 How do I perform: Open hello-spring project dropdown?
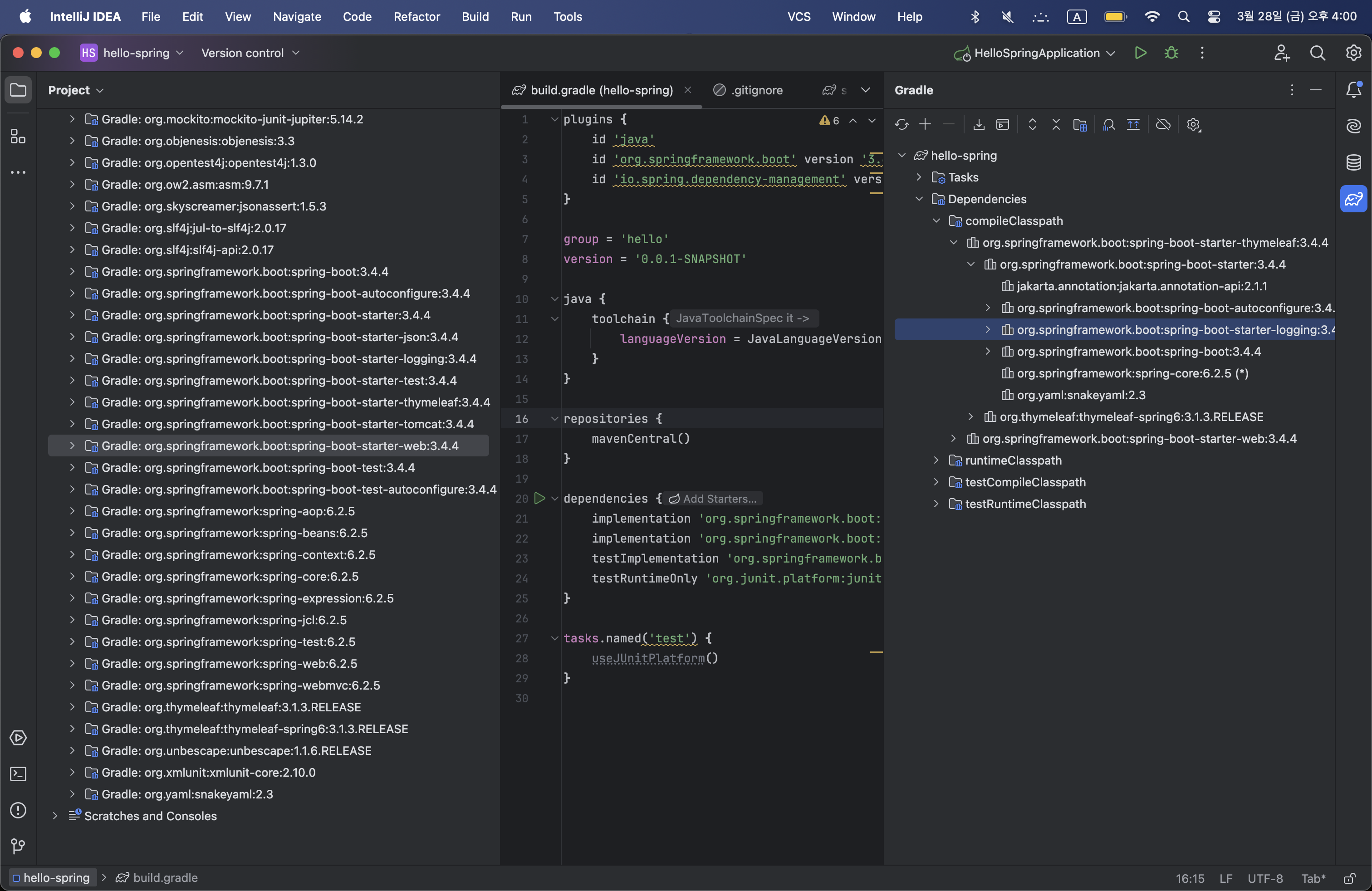132,53
